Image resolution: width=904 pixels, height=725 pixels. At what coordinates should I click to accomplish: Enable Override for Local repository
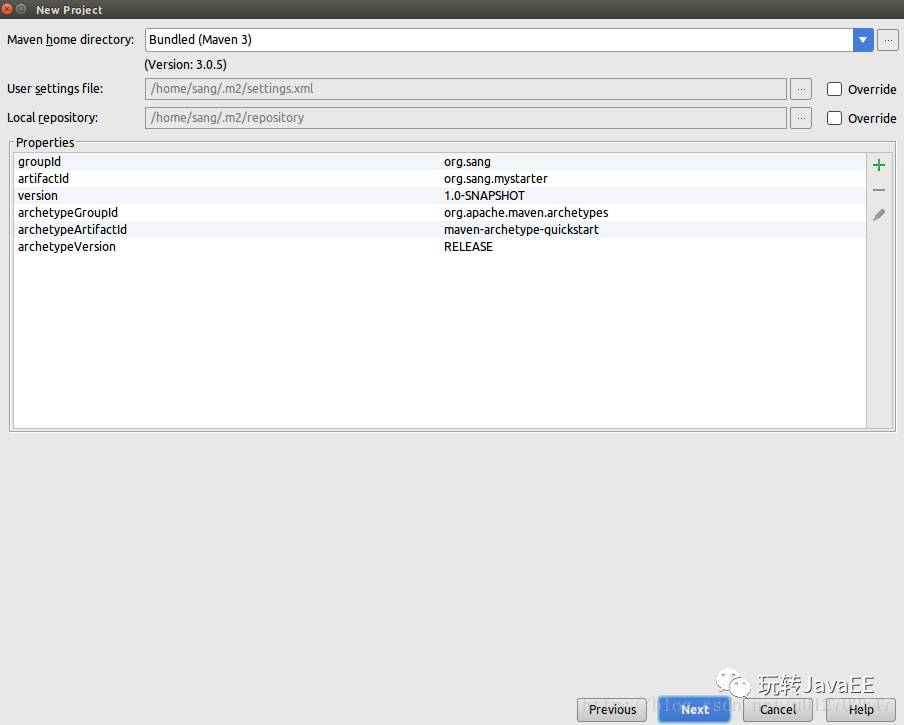point(834,118)
